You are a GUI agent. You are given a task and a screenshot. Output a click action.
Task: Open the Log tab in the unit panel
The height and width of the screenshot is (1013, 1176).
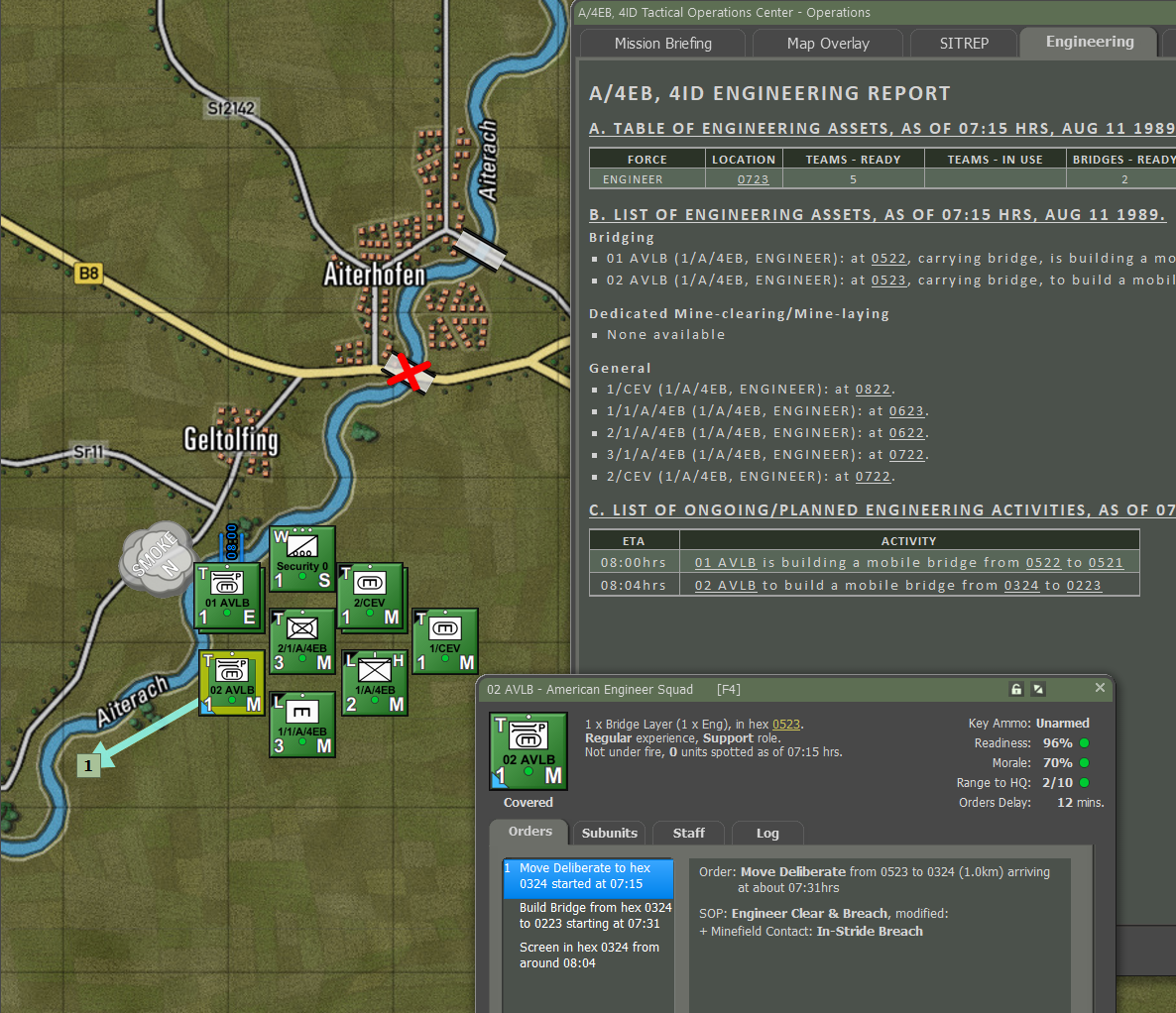(x=767, y=833)
